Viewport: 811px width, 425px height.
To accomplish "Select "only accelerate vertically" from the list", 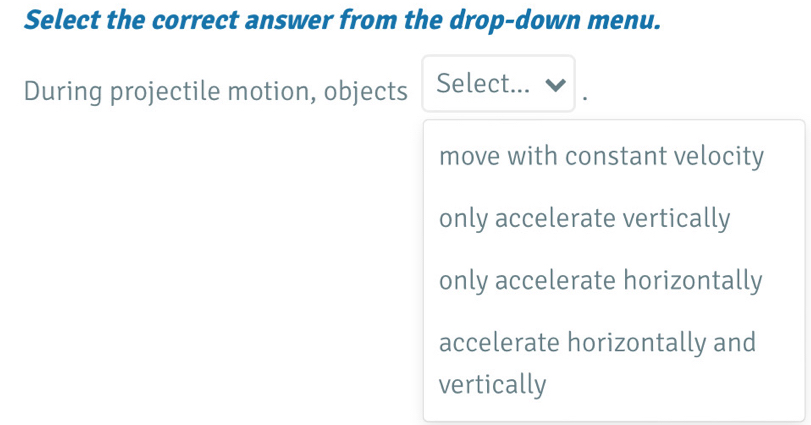I will tap(584, 218).
